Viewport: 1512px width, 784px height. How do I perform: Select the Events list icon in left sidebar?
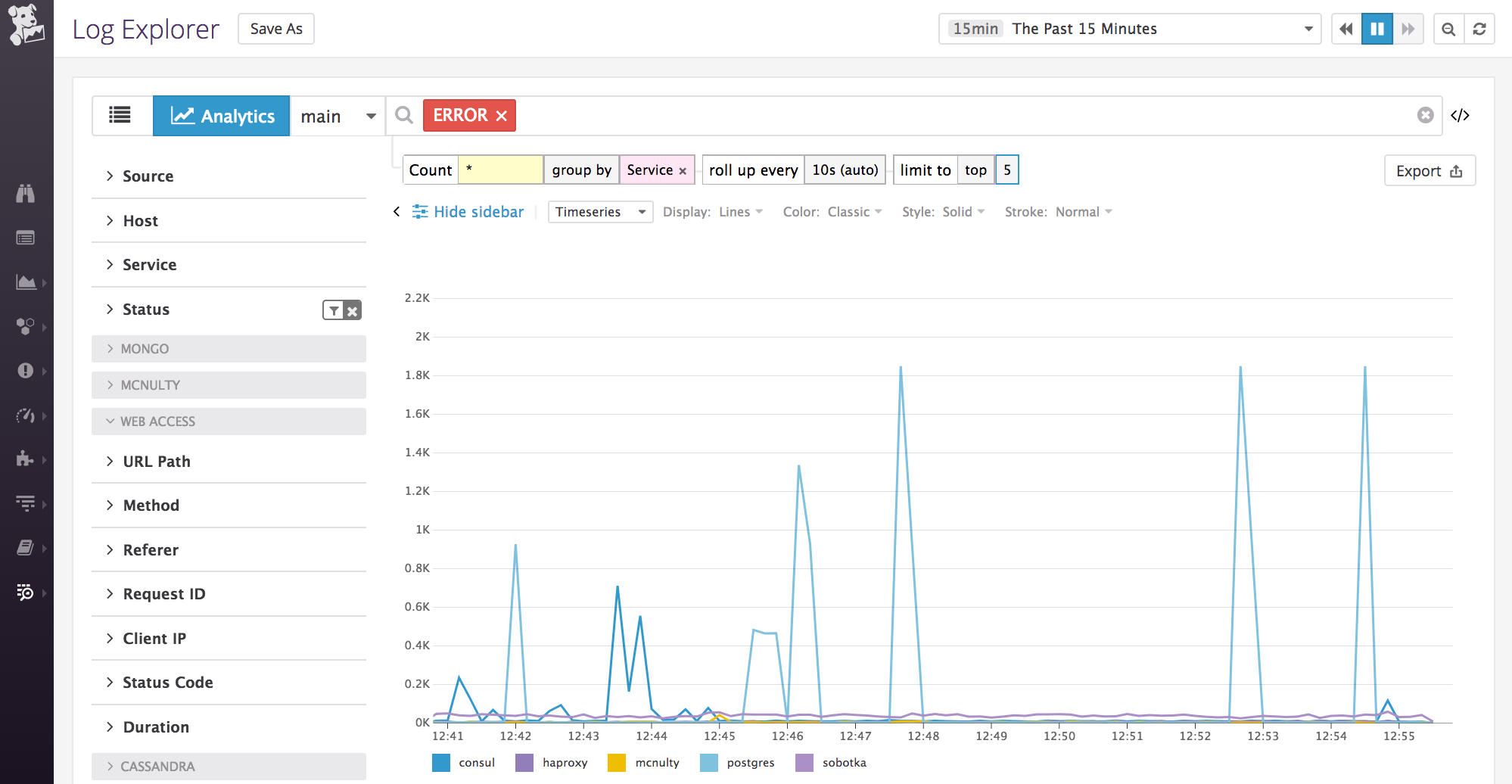(26, 238)
